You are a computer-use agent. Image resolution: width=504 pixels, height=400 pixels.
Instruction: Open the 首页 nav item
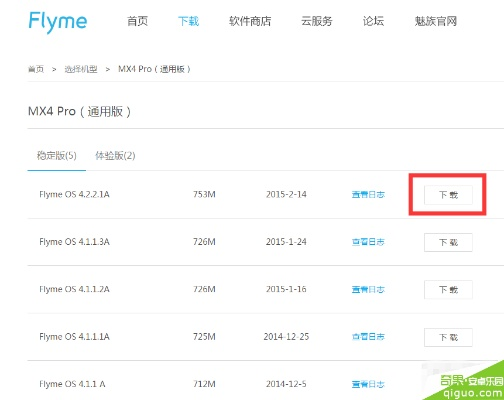click(137, 21)
